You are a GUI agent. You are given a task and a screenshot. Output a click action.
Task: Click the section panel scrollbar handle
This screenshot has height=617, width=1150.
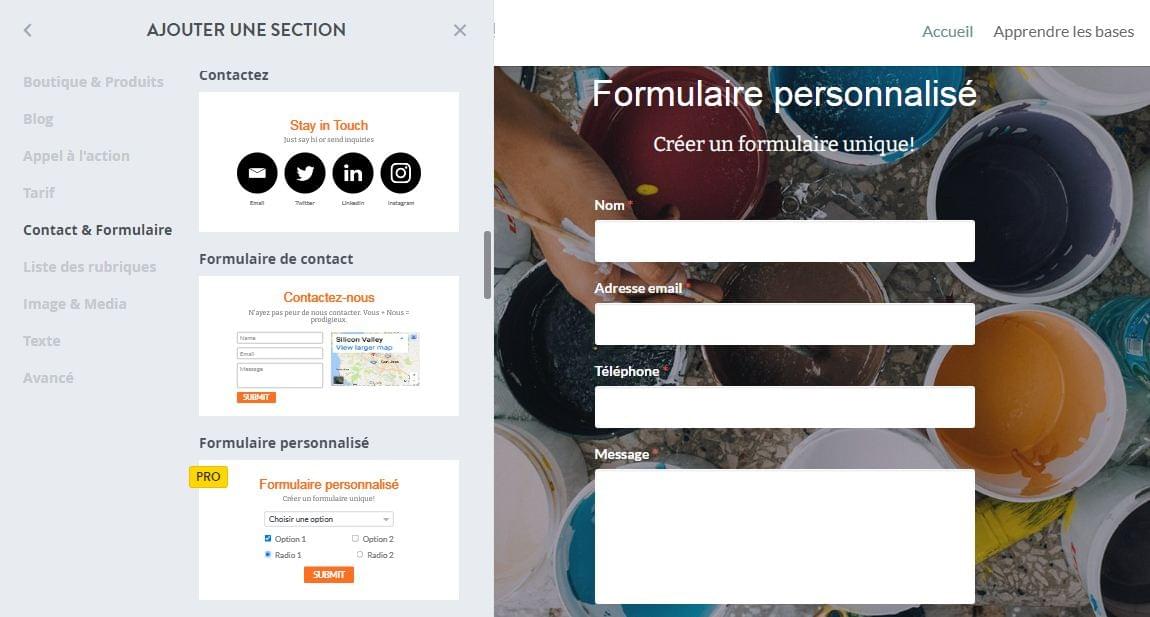coord(487,265)
